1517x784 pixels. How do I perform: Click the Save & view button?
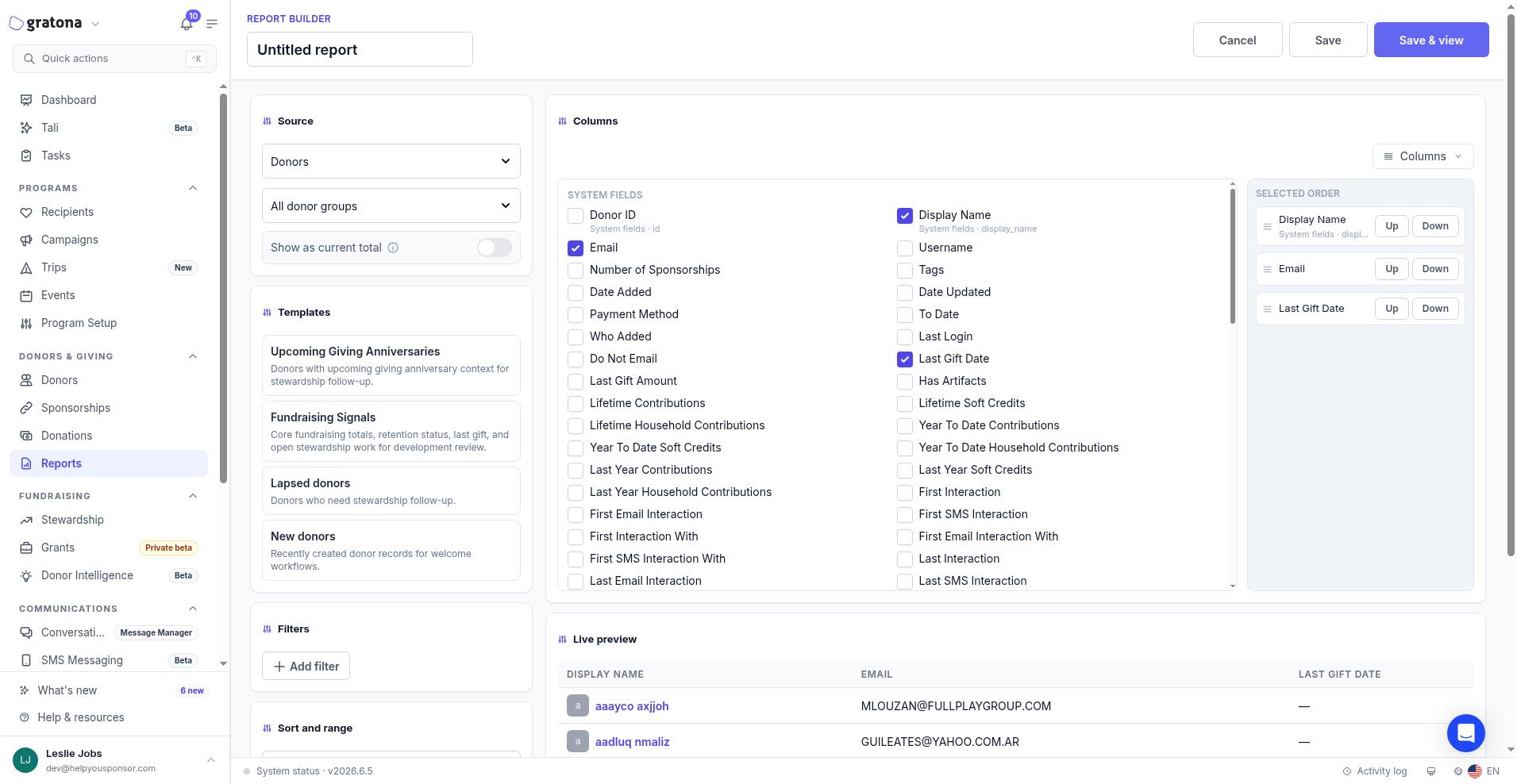1431,40
